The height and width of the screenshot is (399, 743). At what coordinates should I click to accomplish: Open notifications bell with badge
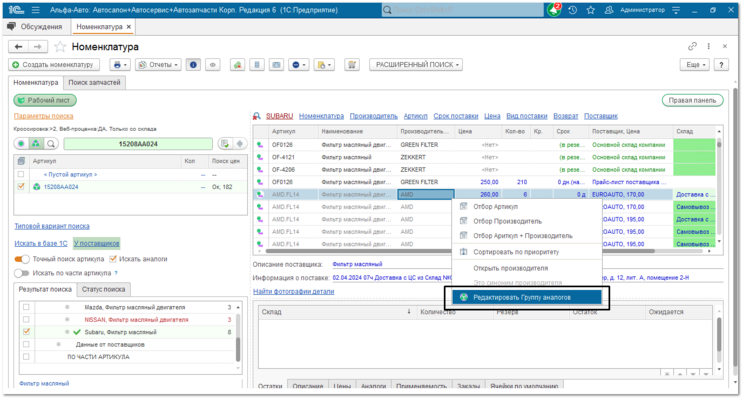tap(554, 9)
